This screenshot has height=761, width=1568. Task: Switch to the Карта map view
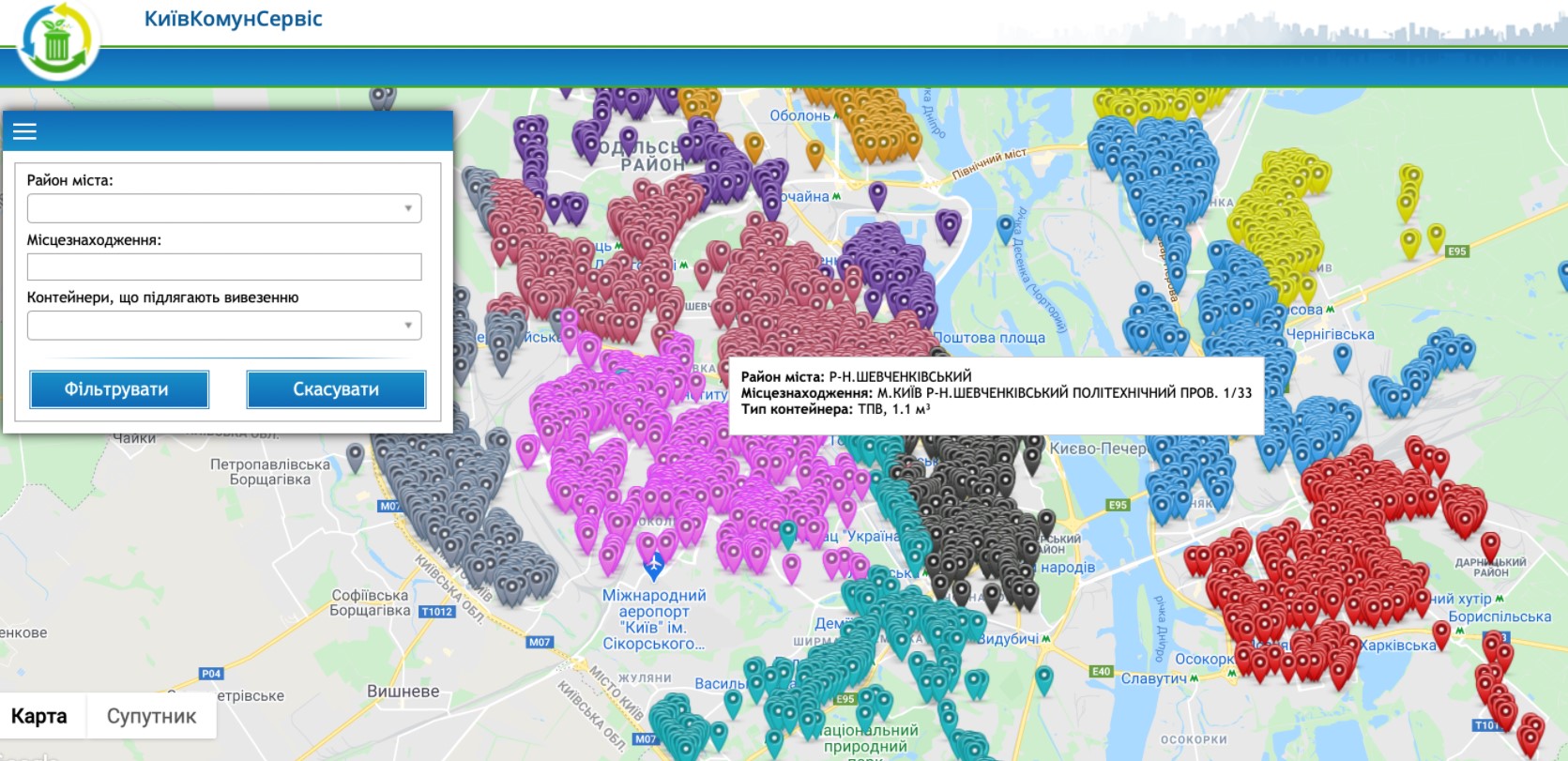(x=39, y=717)
